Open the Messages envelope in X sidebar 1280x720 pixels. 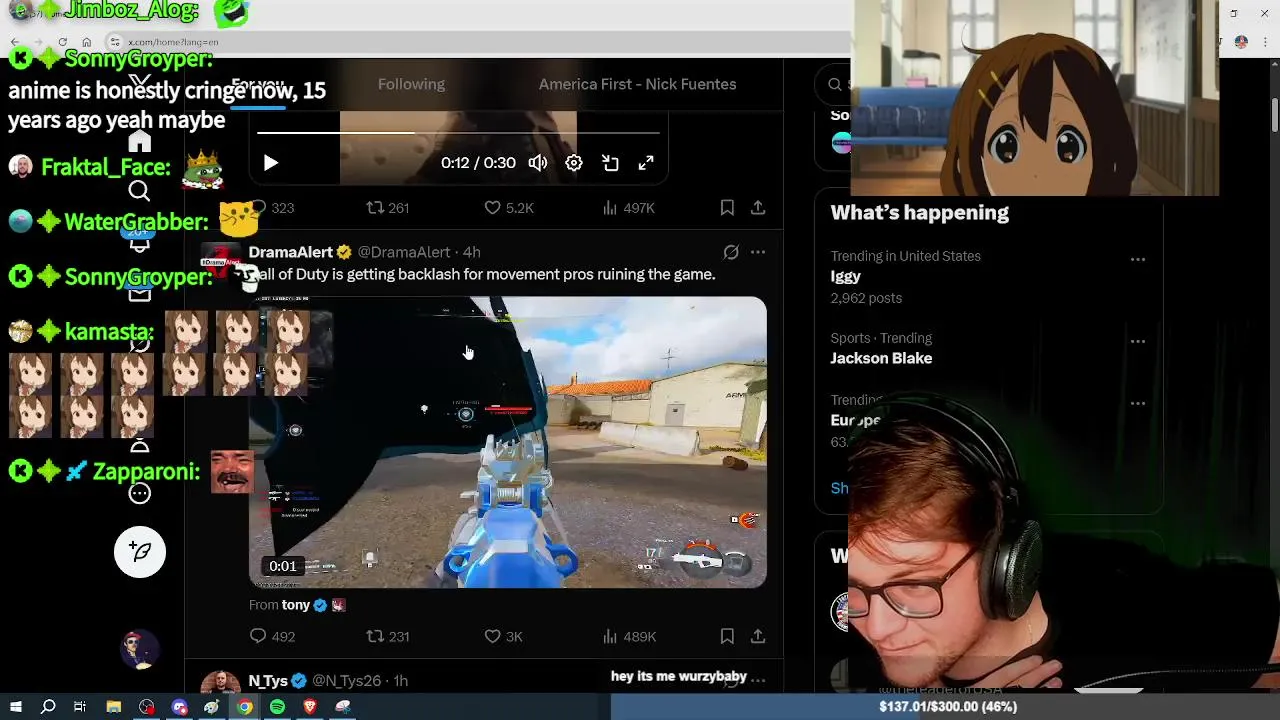click(140, 292)
